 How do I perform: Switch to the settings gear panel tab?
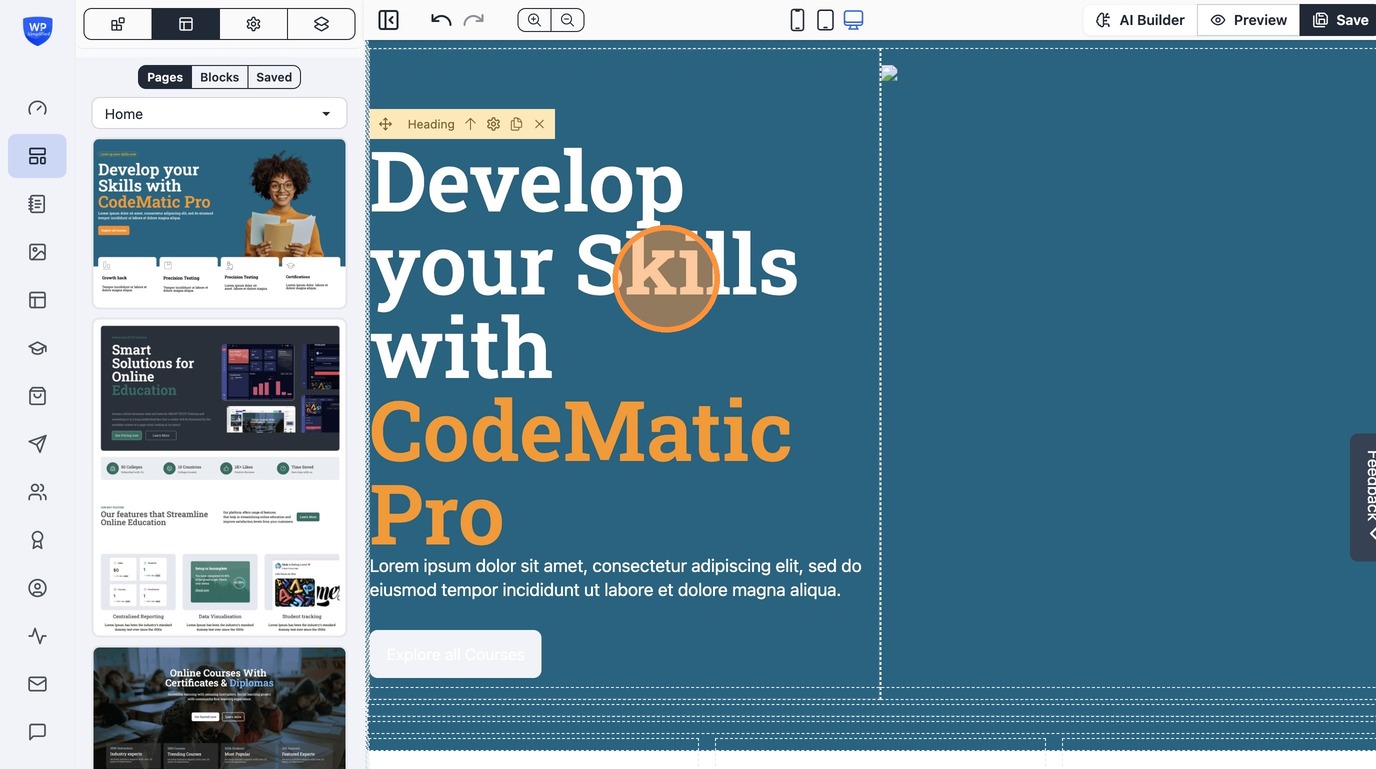[x=253, y=24]
